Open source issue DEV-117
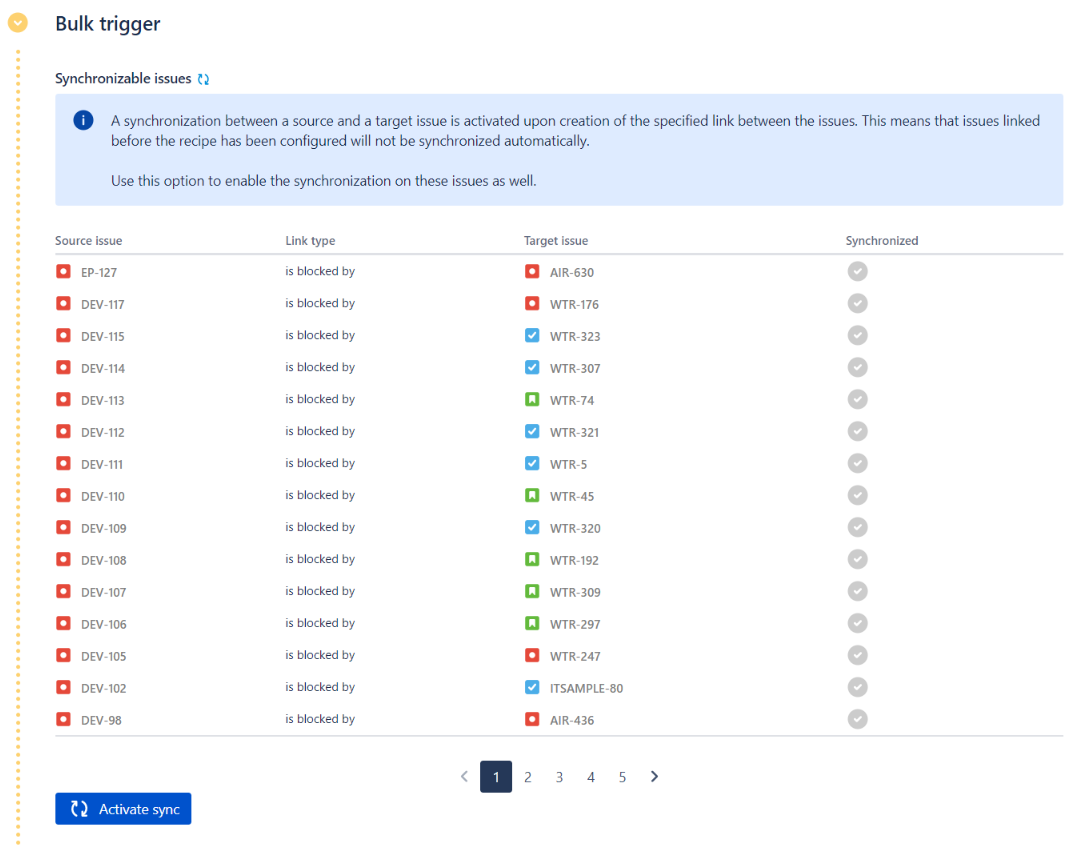This screenshot has height=860, width=1089. click(x=103, y=304)
